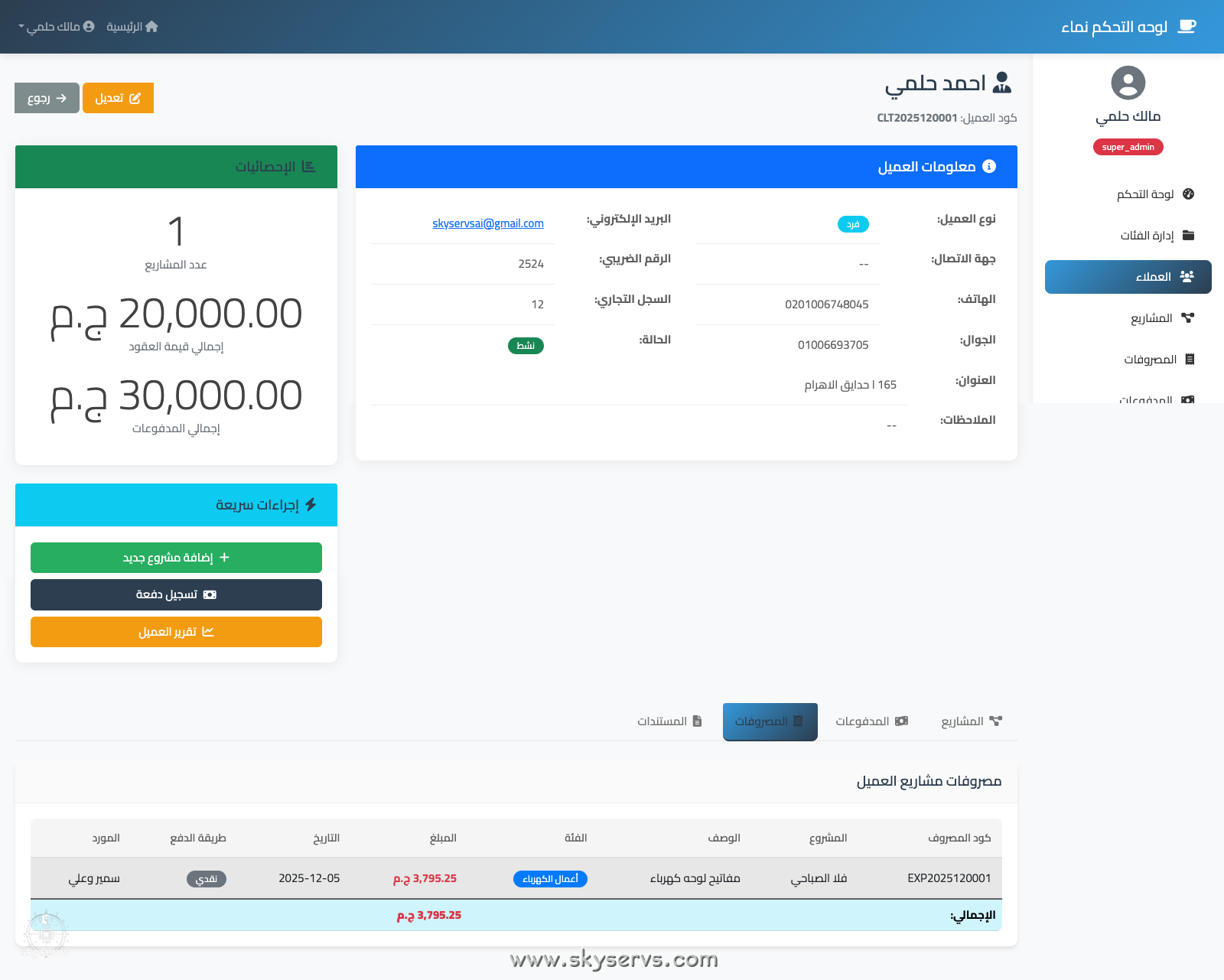The height and width of the screenshot is (980, 1224).
Task: Click the home icon next to الرئيسية
Action: click(152, 26)
